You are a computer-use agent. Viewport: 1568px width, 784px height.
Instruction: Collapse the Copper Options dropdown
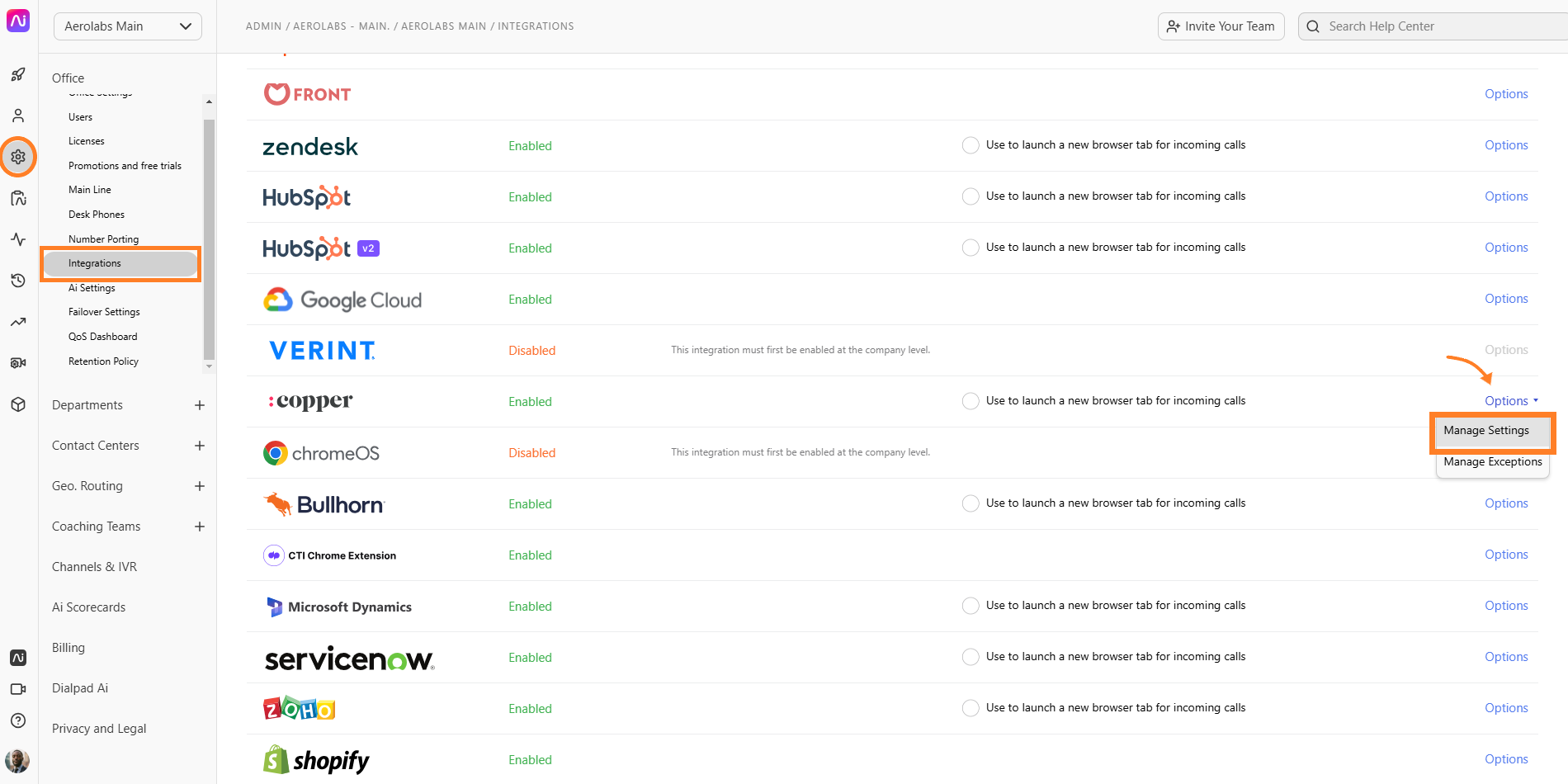tap(1511, 401)
